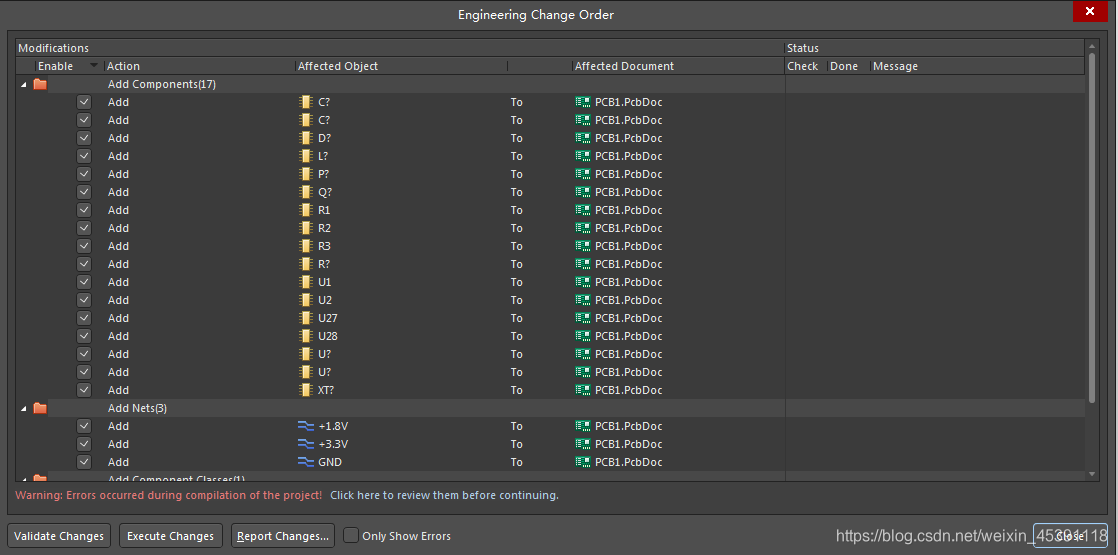Click the component icon beside Q?

pyautogui.click(x=306, y=192)
